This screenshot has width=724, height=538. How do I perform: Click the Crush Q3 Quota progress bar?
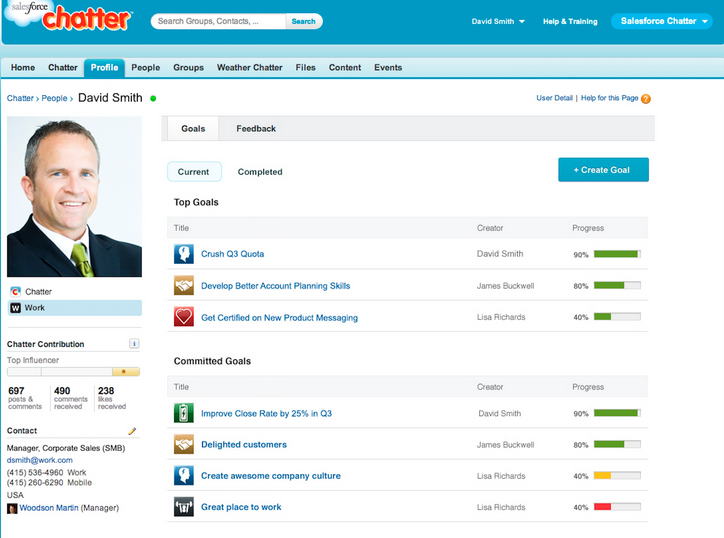coord(617,254)
